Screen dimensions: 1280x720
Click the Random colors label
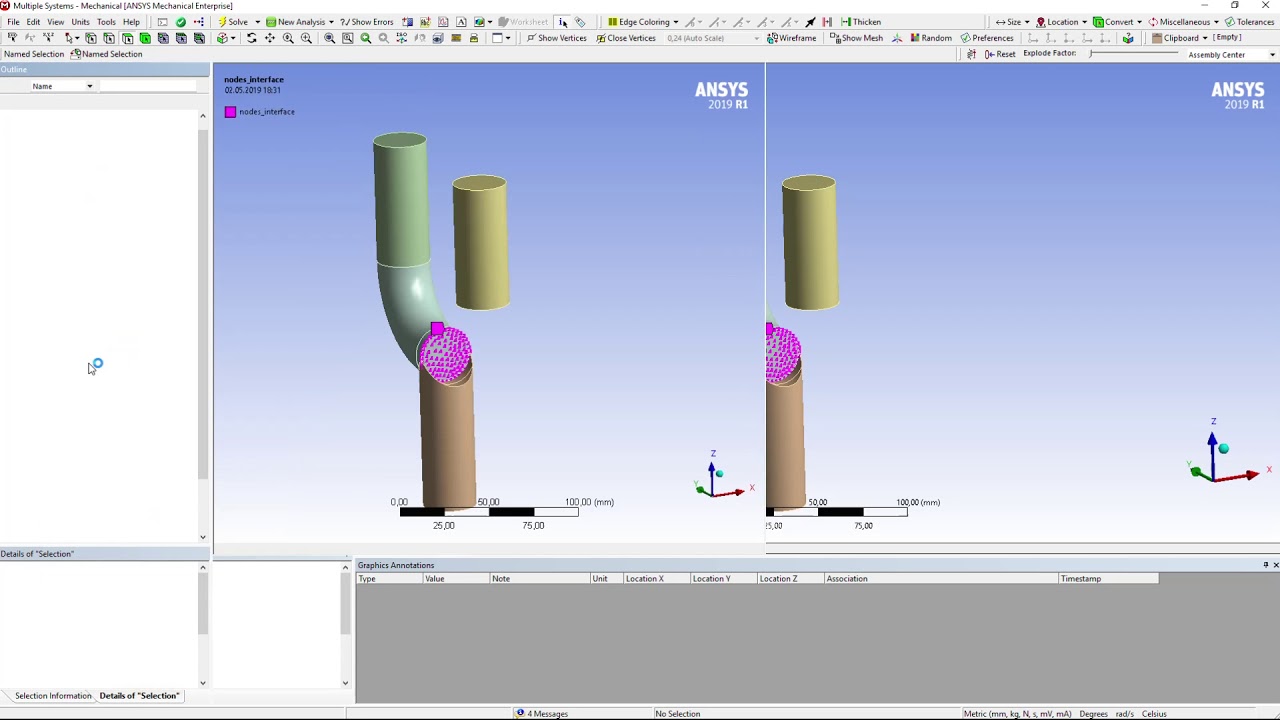coord(937,38)
